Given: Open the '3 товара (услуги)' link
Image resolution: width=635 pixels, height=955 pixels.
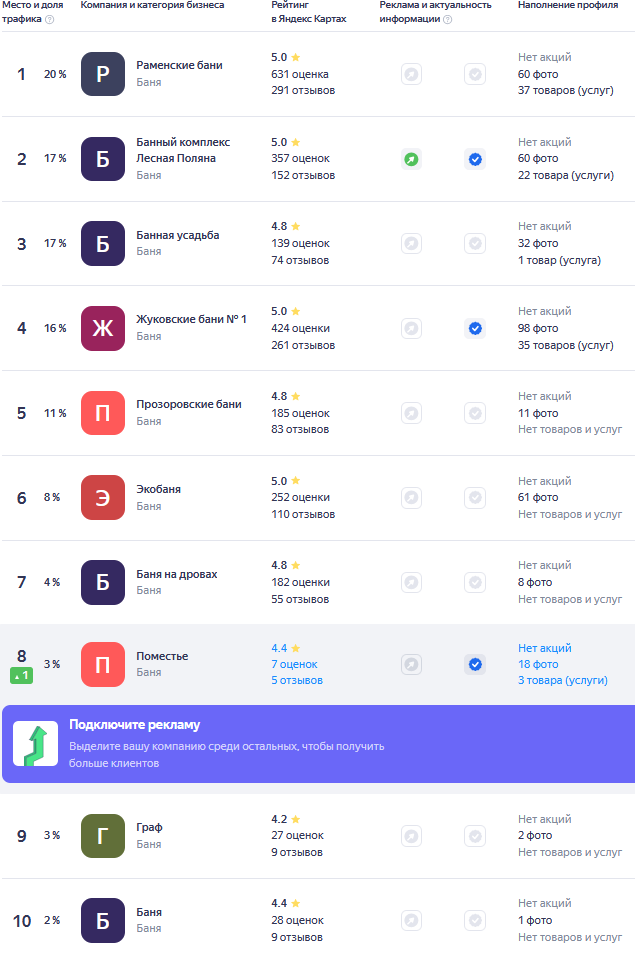Looking at the screenshot, I should click(562, 680).
